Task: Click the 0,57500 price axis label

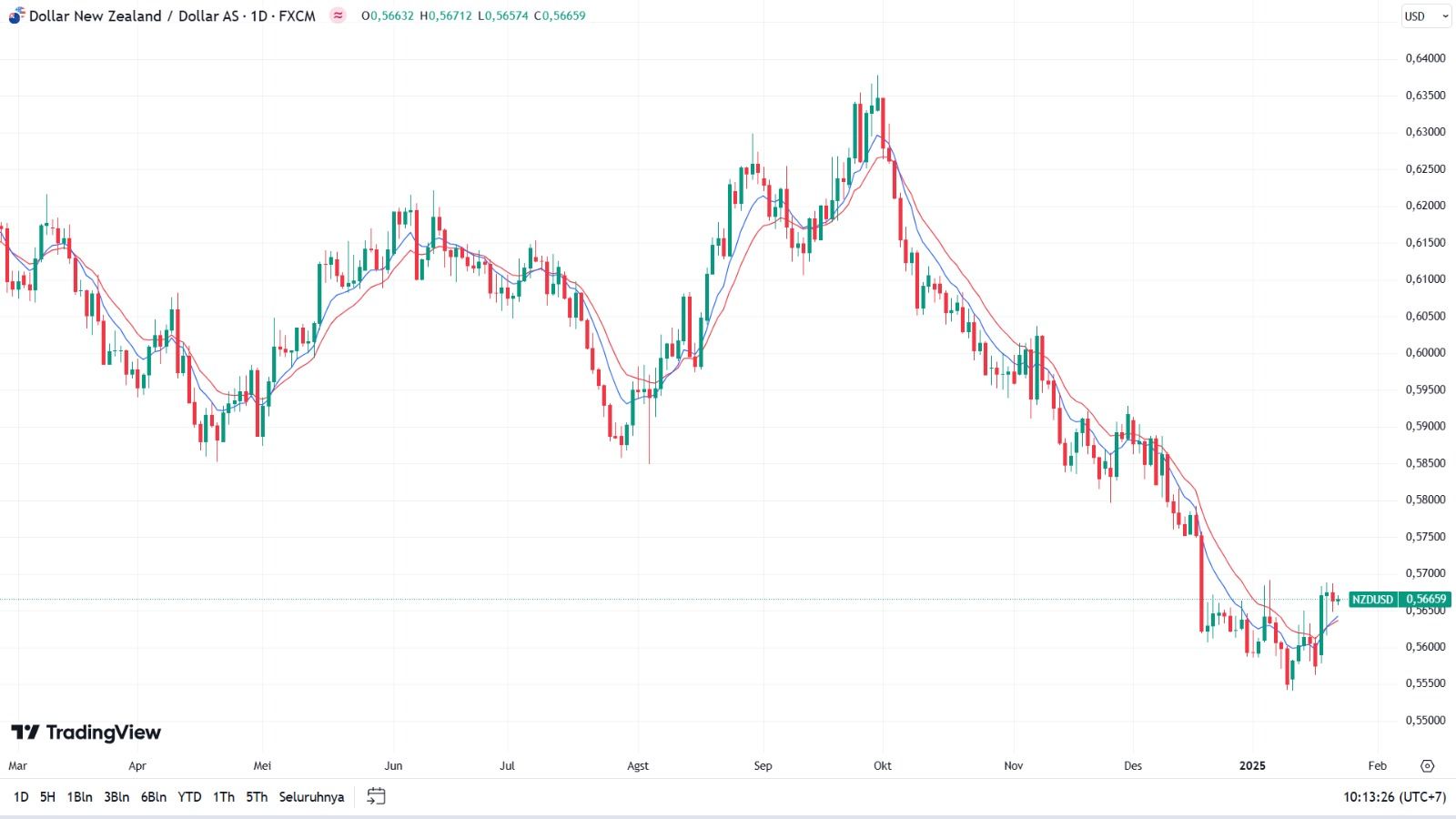Action: (x=1425, y=537)
